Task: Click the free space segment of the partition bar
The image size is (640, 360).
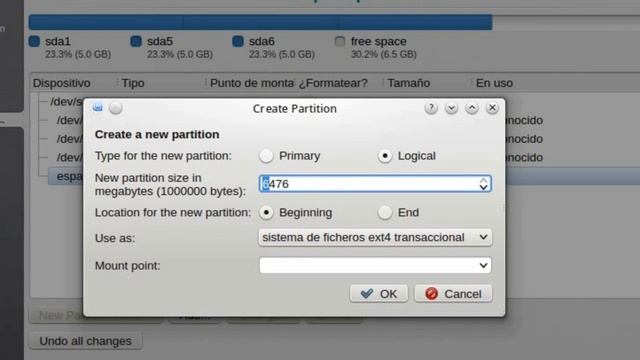Action: tap(566, 22)
